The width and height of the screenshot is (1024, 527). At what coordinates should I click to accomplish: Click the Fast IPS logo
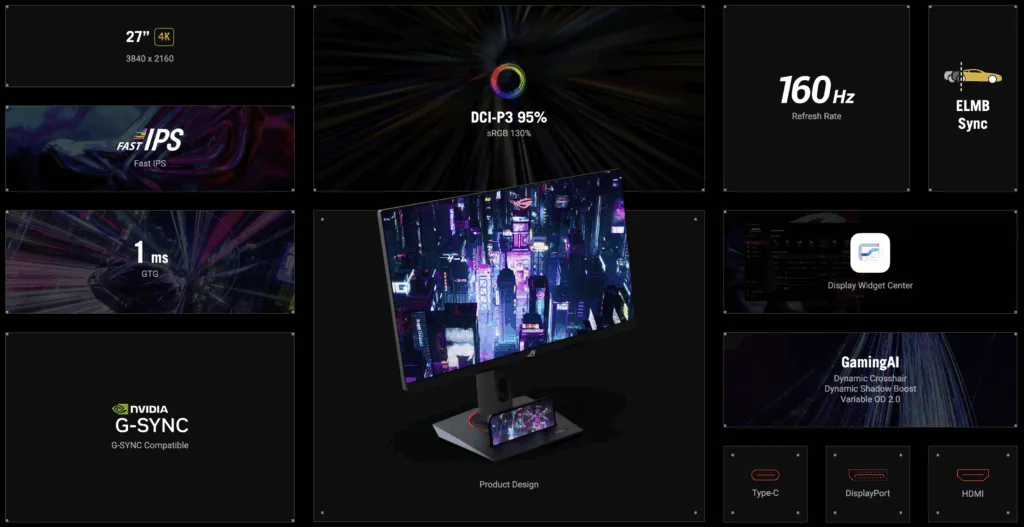(150, 140)
